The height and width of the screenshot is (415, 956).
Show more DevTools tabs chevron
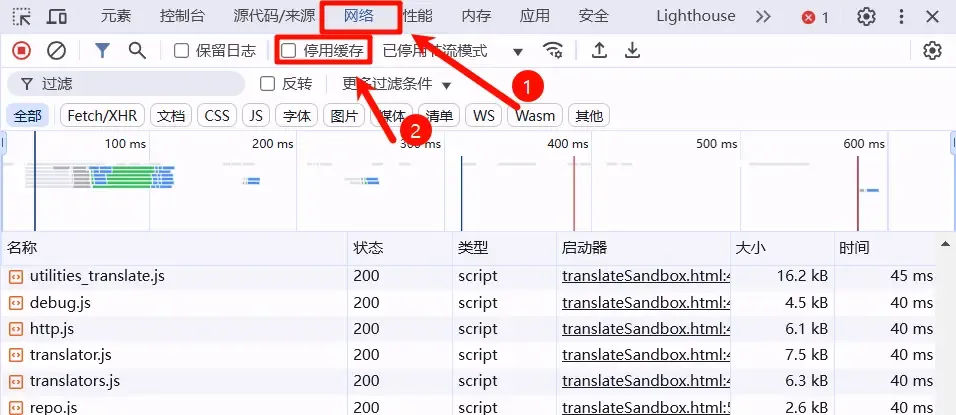click(763, 16)
